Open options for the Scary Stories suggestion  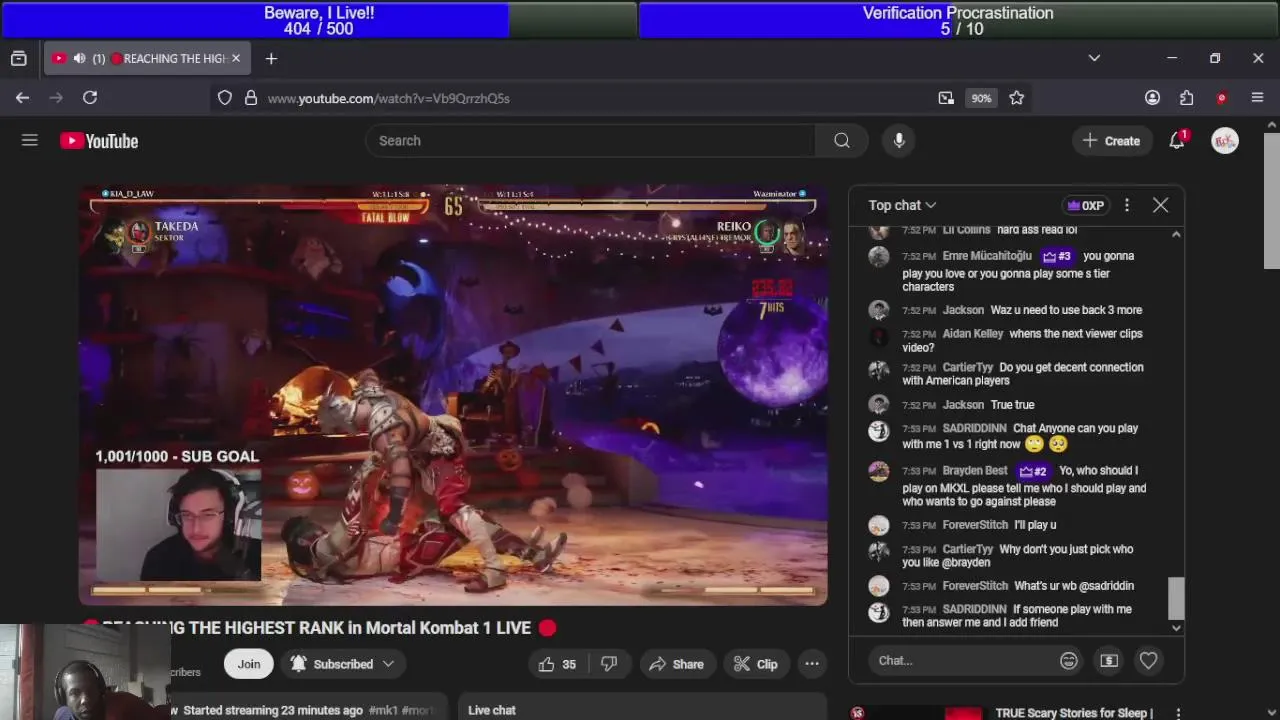pyautogui.click(x=1178, y=714)
